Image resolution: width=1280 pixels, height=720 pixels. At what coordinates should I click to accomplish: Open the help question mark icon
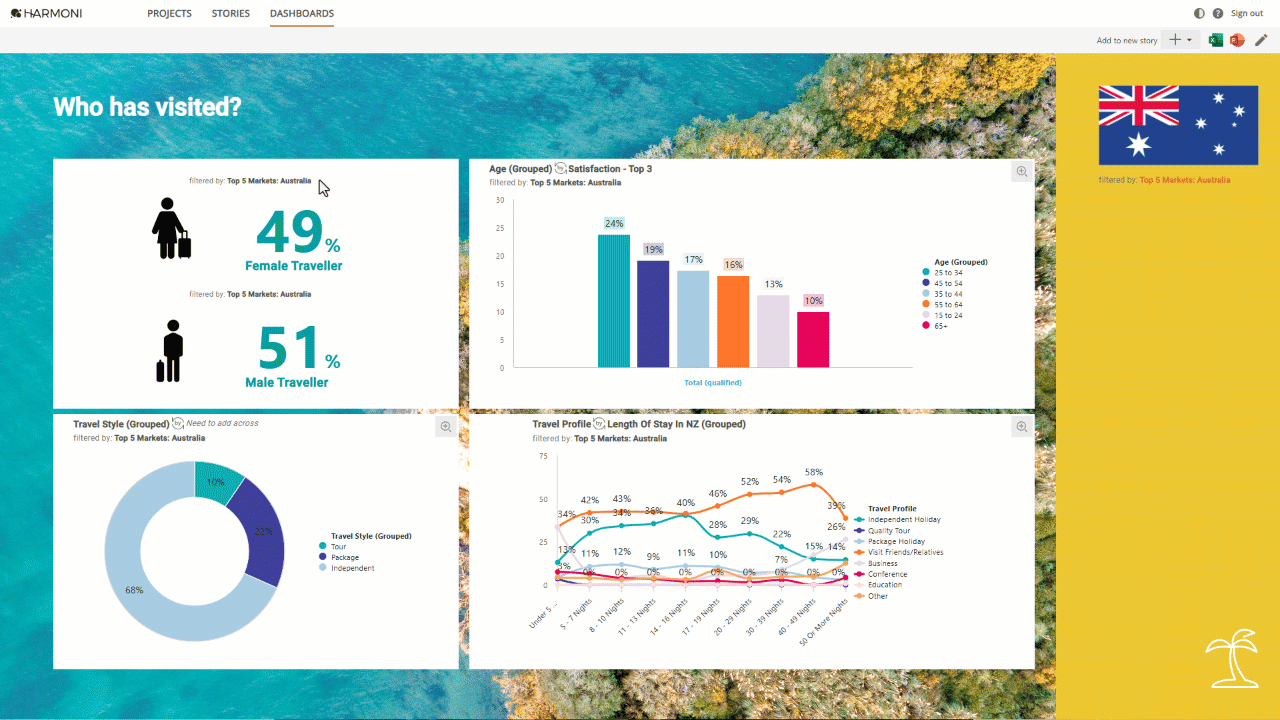1218,13
